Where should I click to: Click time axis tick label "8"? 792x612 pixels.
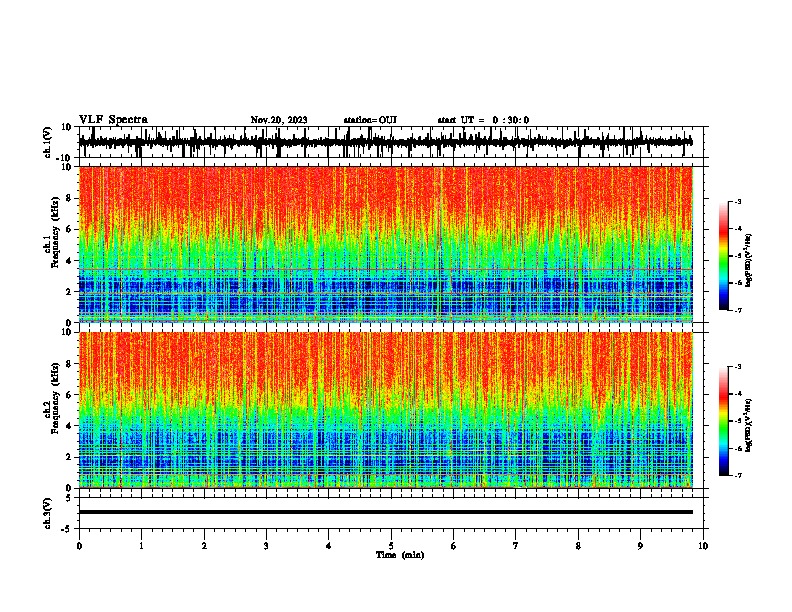(578, 546)
